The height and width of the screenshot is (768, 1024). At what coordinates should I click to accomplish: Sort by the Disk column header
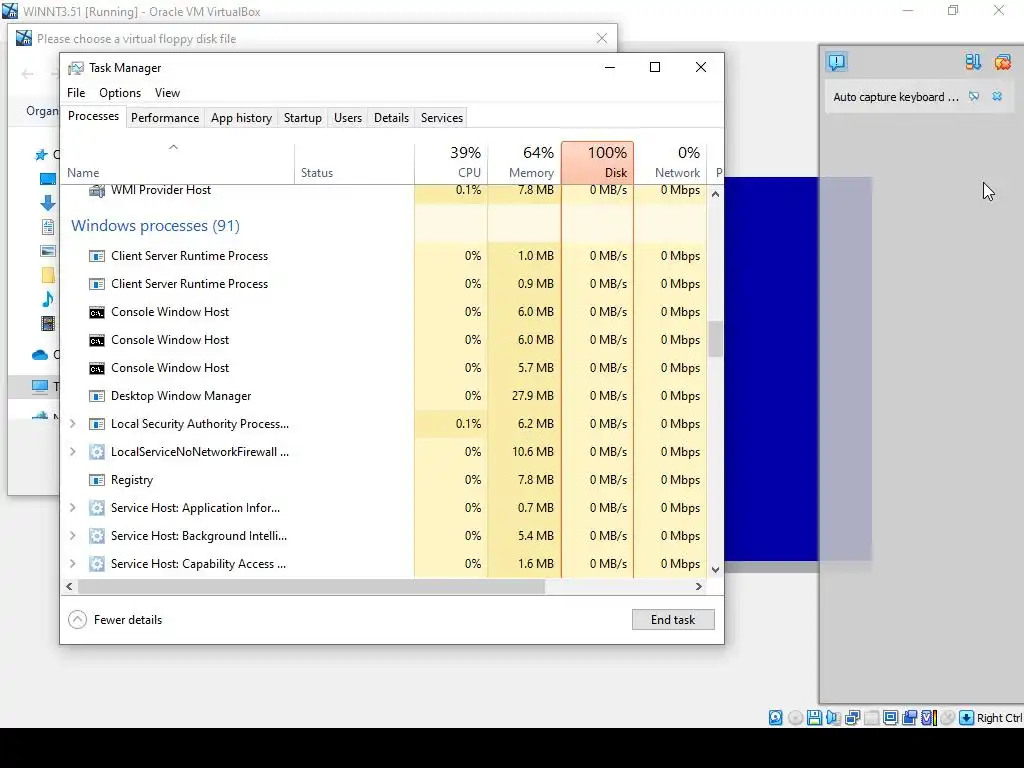[598, 163]
